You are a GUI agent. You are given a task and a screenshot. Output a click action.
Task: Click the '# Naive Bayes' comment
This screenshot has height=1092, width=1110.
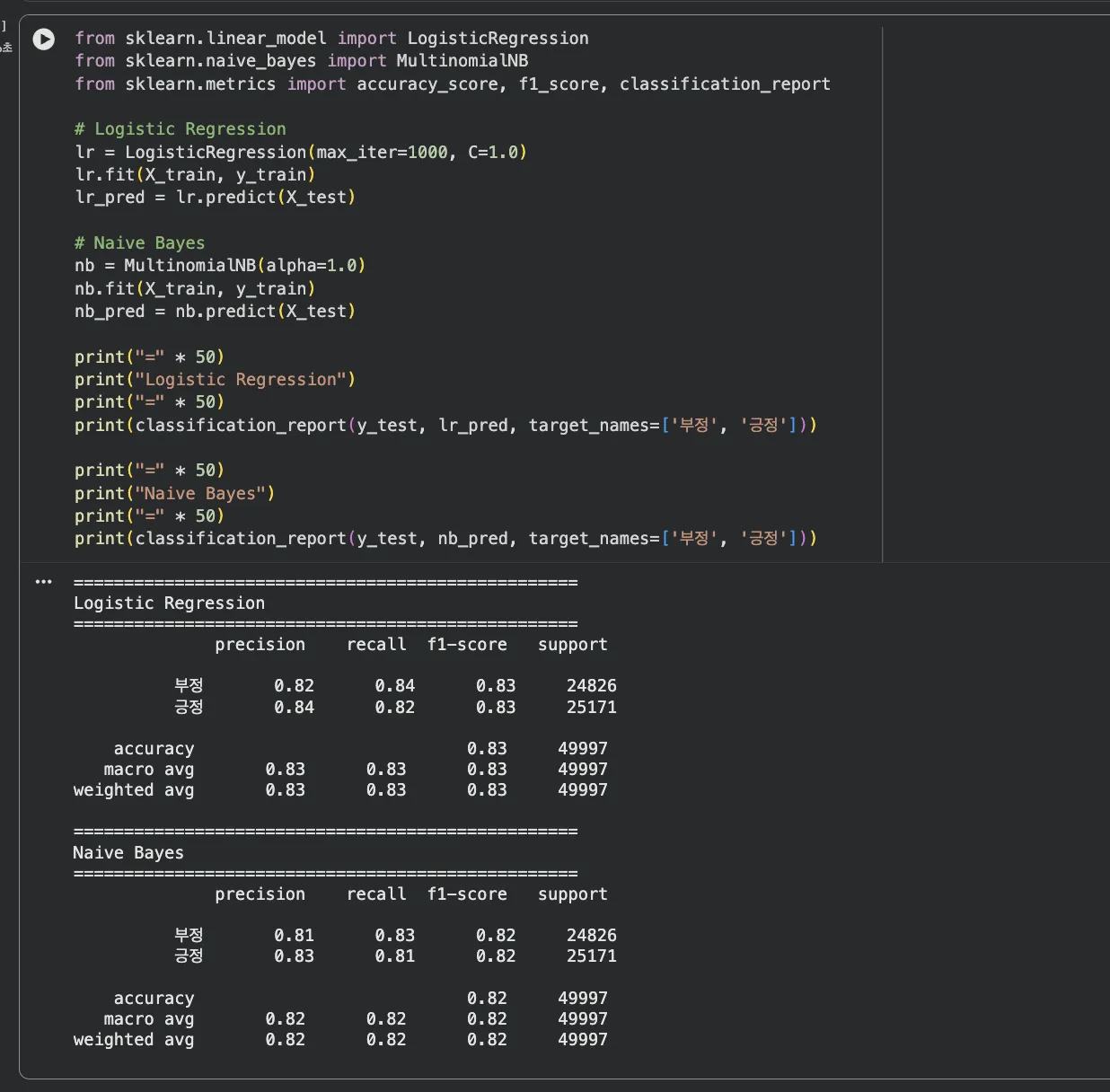point(139,243)
